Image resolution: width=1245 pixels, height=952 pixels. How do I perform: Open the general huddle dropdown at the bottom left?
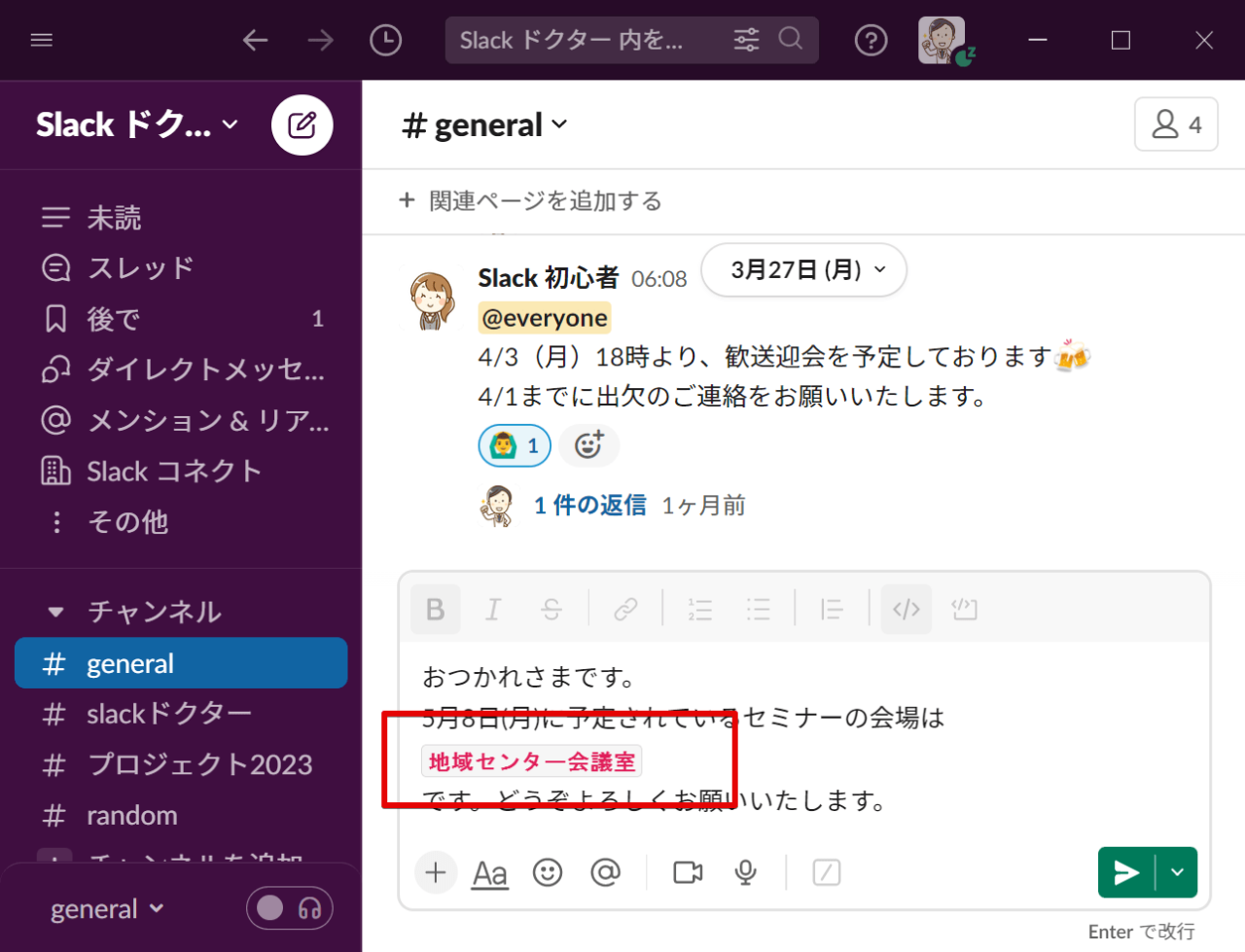pos(107,909)
